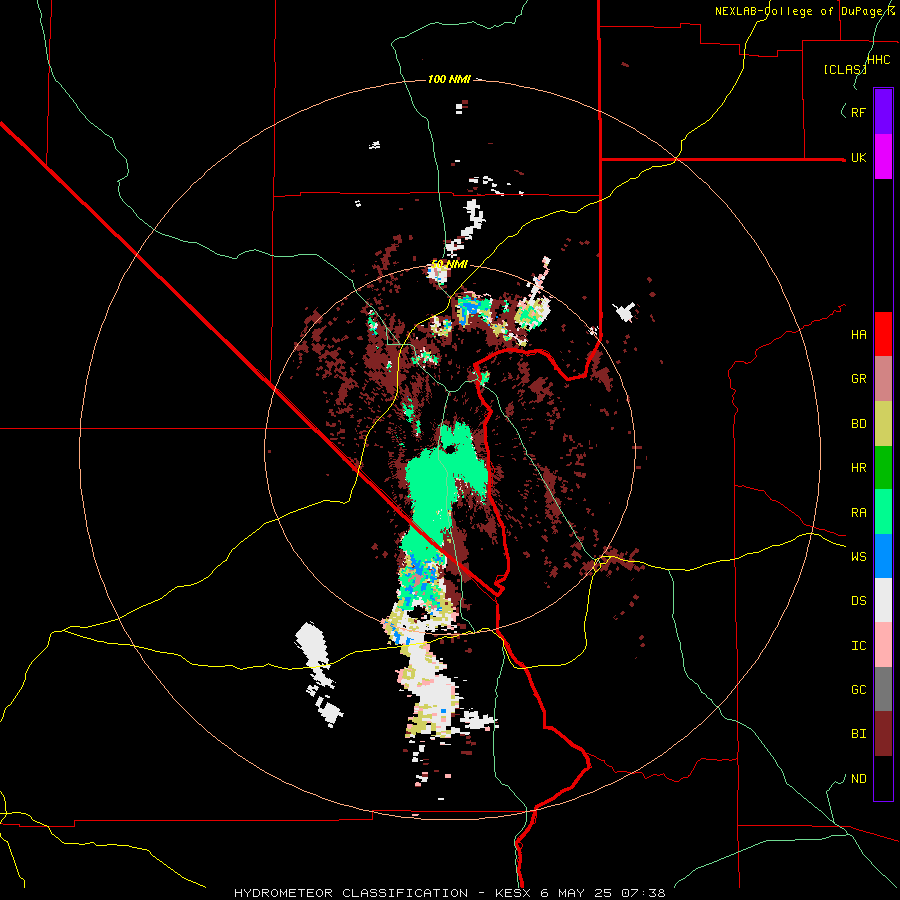Click the UK magenta legend swatch
The height and width of the screenshot is (900, 900).
pyautogui.click(x=883, y=157)
